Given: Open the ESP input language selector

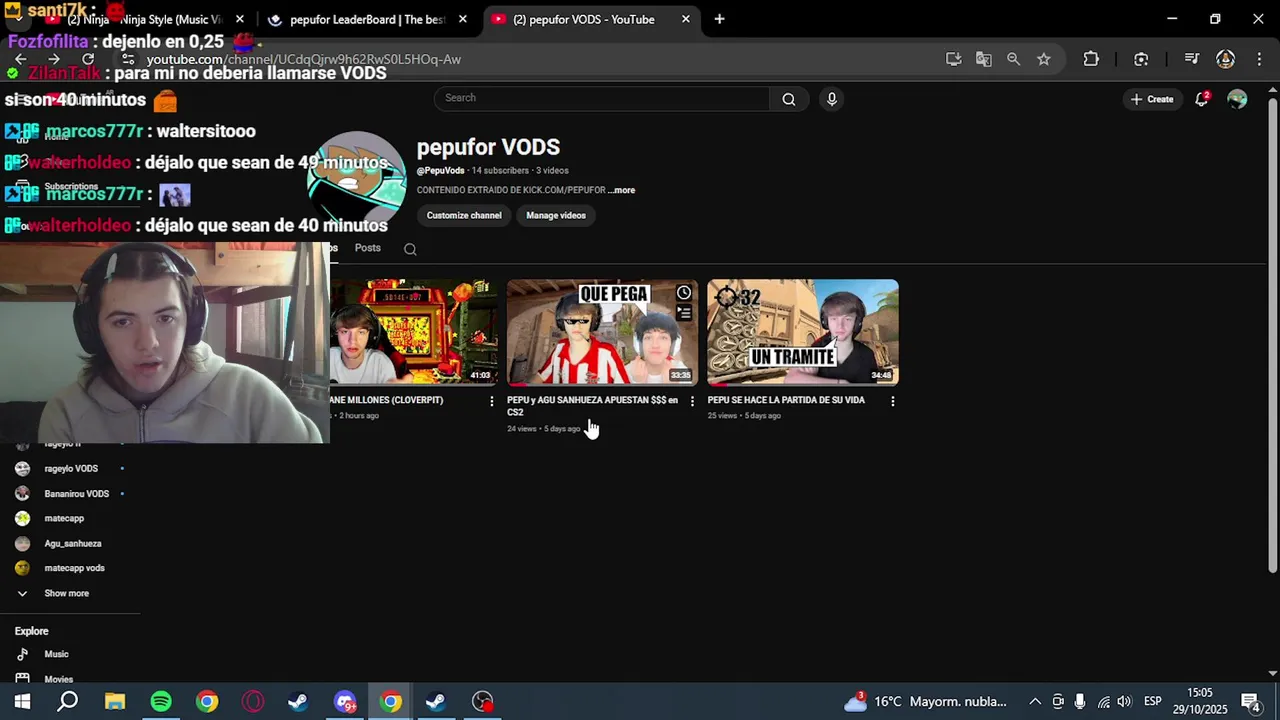Looking at the screenshot, I should (1152, 702).
